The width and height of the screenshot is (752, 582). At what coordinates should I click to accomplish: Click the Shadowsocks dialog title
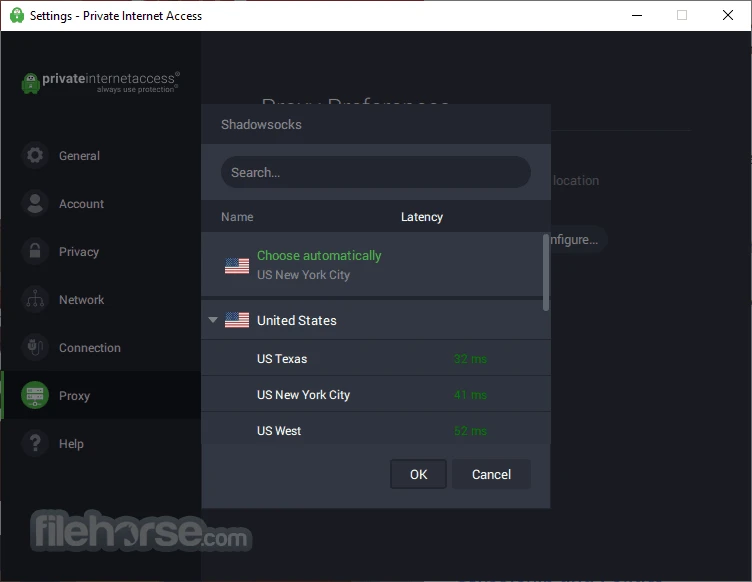tap(261, 125)
